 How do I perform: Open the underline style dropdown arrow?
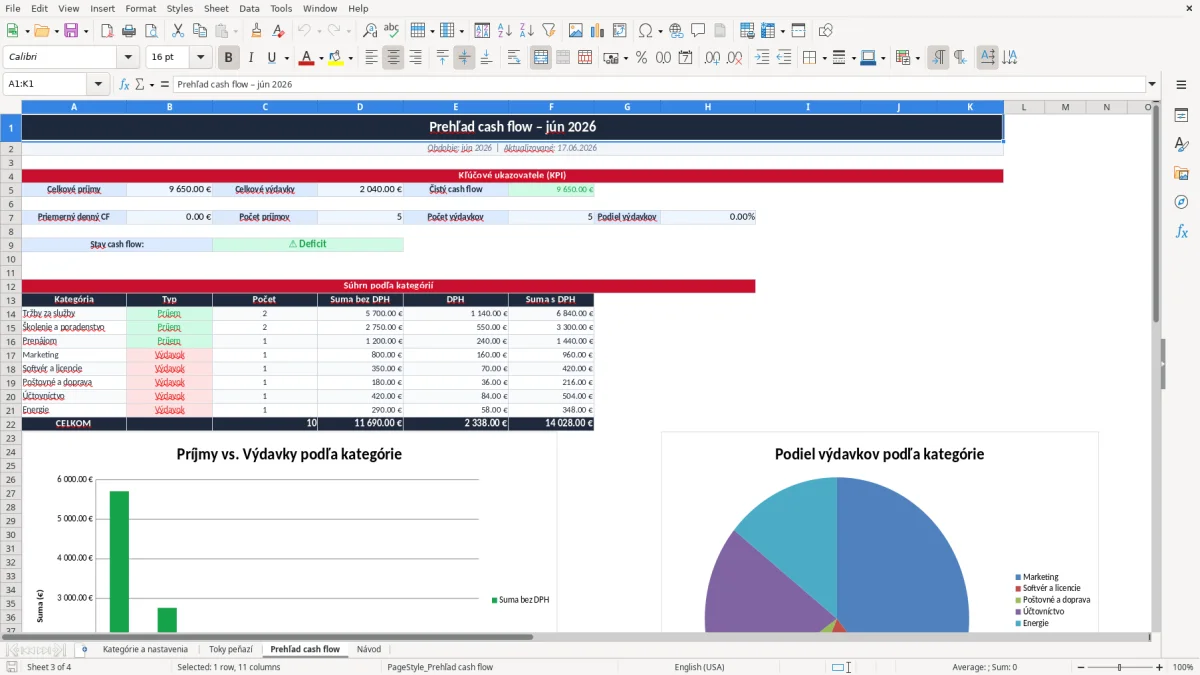286,58
